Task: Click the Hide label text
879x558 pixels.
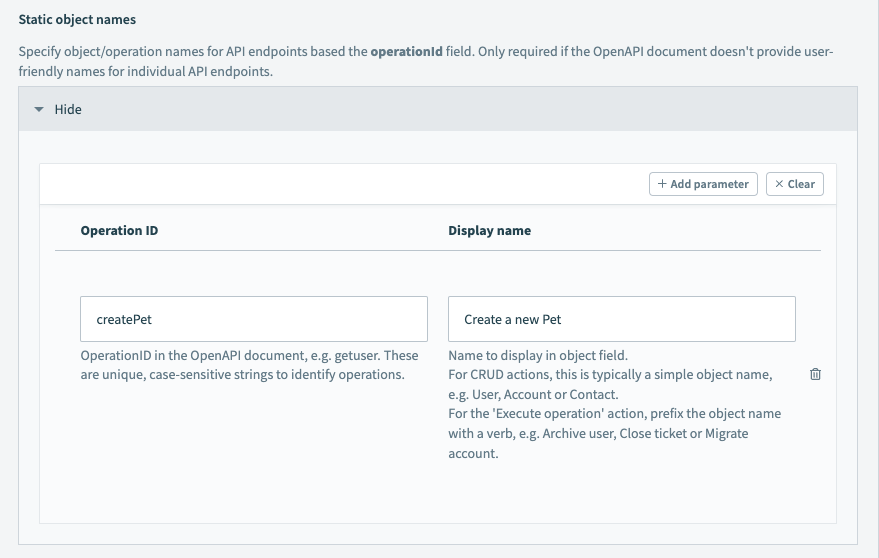Action: 68,109
